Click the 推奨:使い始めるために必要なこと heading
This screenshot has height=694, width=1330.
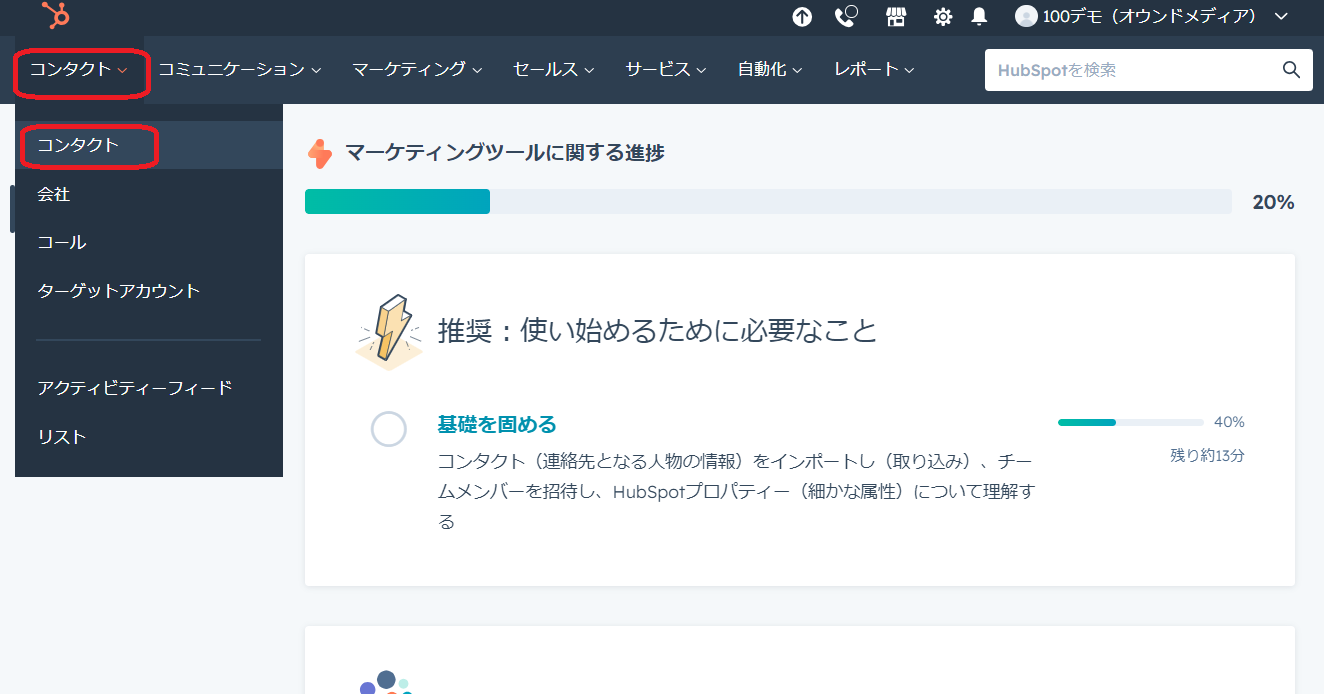[x=657, y=330]
